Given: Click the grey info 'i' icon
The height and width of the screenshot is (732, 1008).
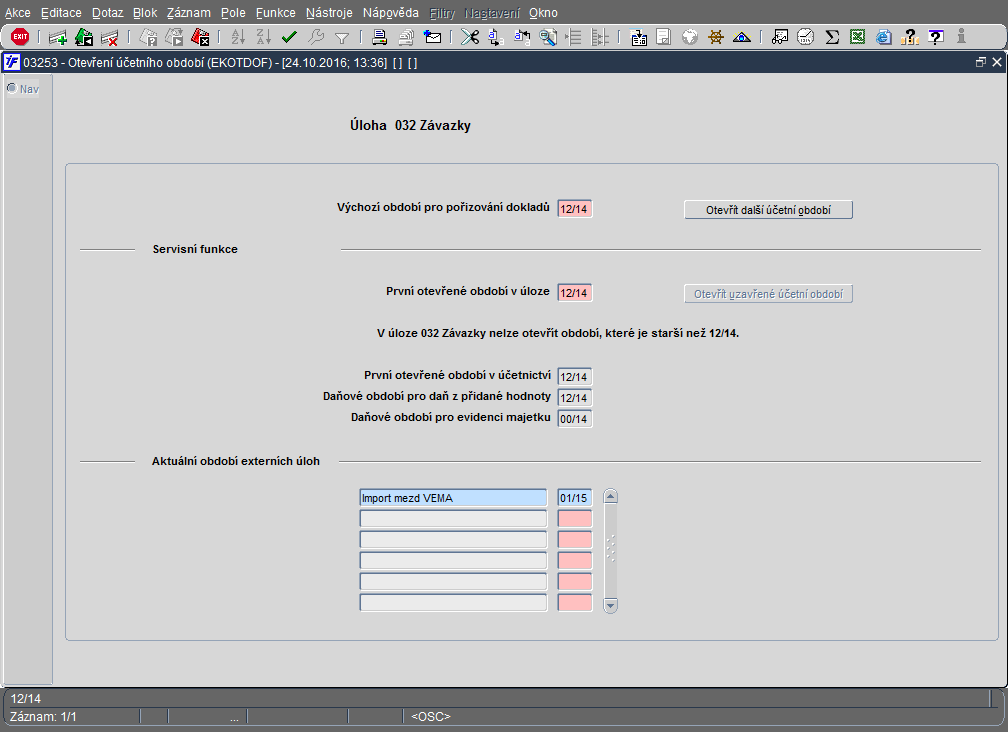Looking at the screenshot, I should tap(961, 37).
